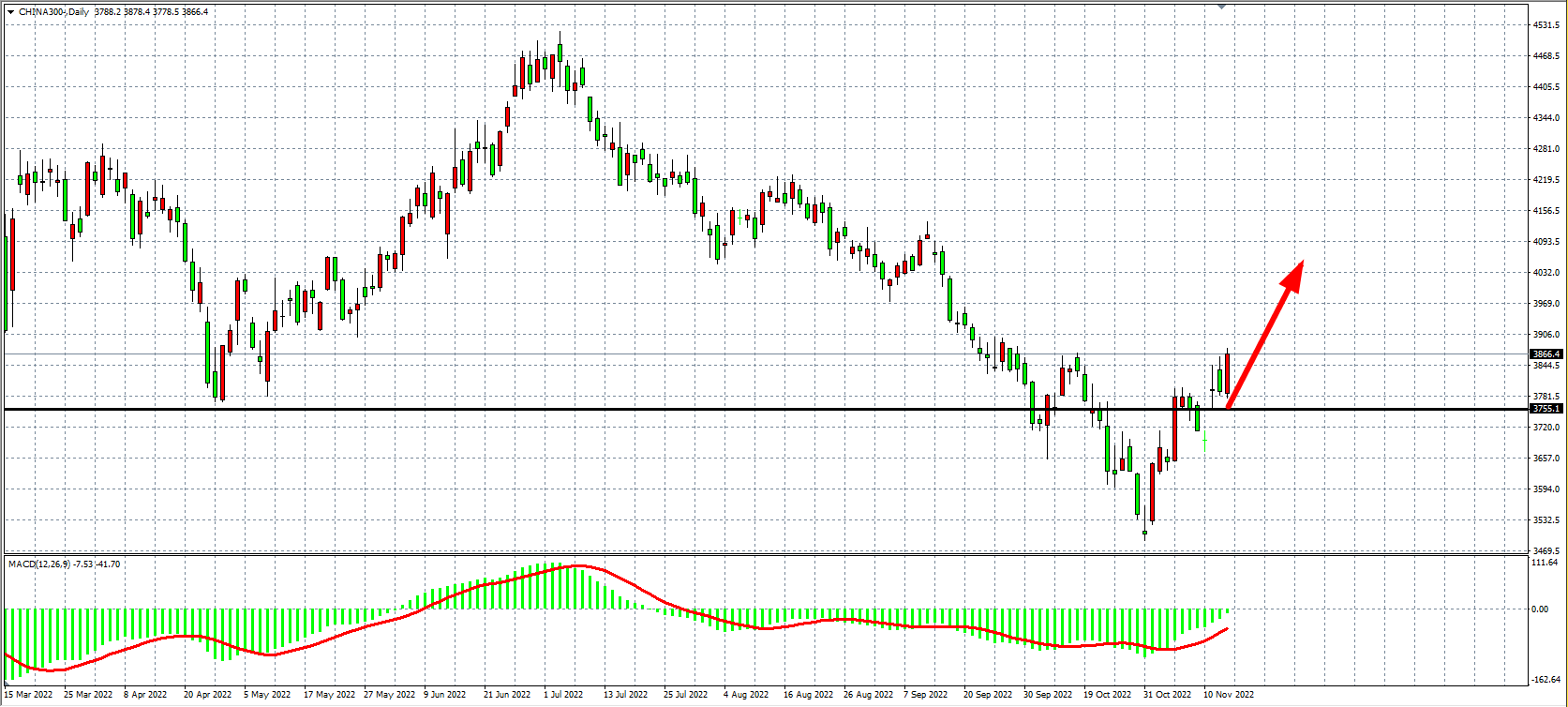This screenshot has height=707, width=1568.
Task: Open the dropdown arrow beside CHINA300
Action: 10,12
